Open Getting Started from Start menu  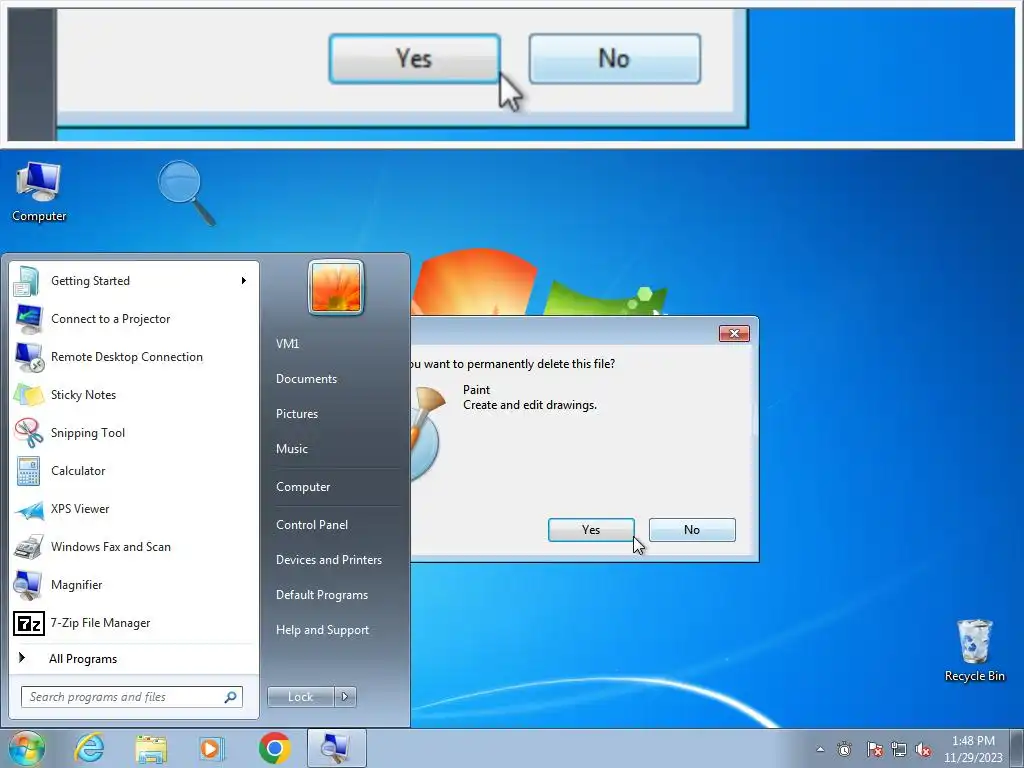click(135, 281)
